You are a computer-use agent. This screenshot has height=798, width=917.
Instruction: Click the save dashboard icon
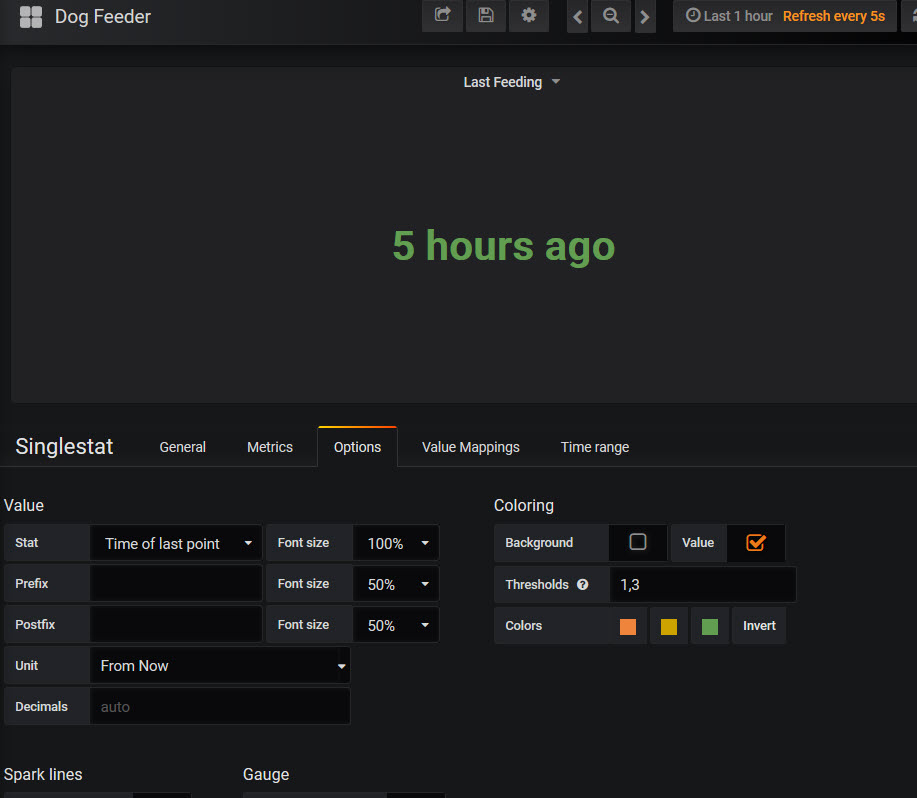[x=486, y=16]
